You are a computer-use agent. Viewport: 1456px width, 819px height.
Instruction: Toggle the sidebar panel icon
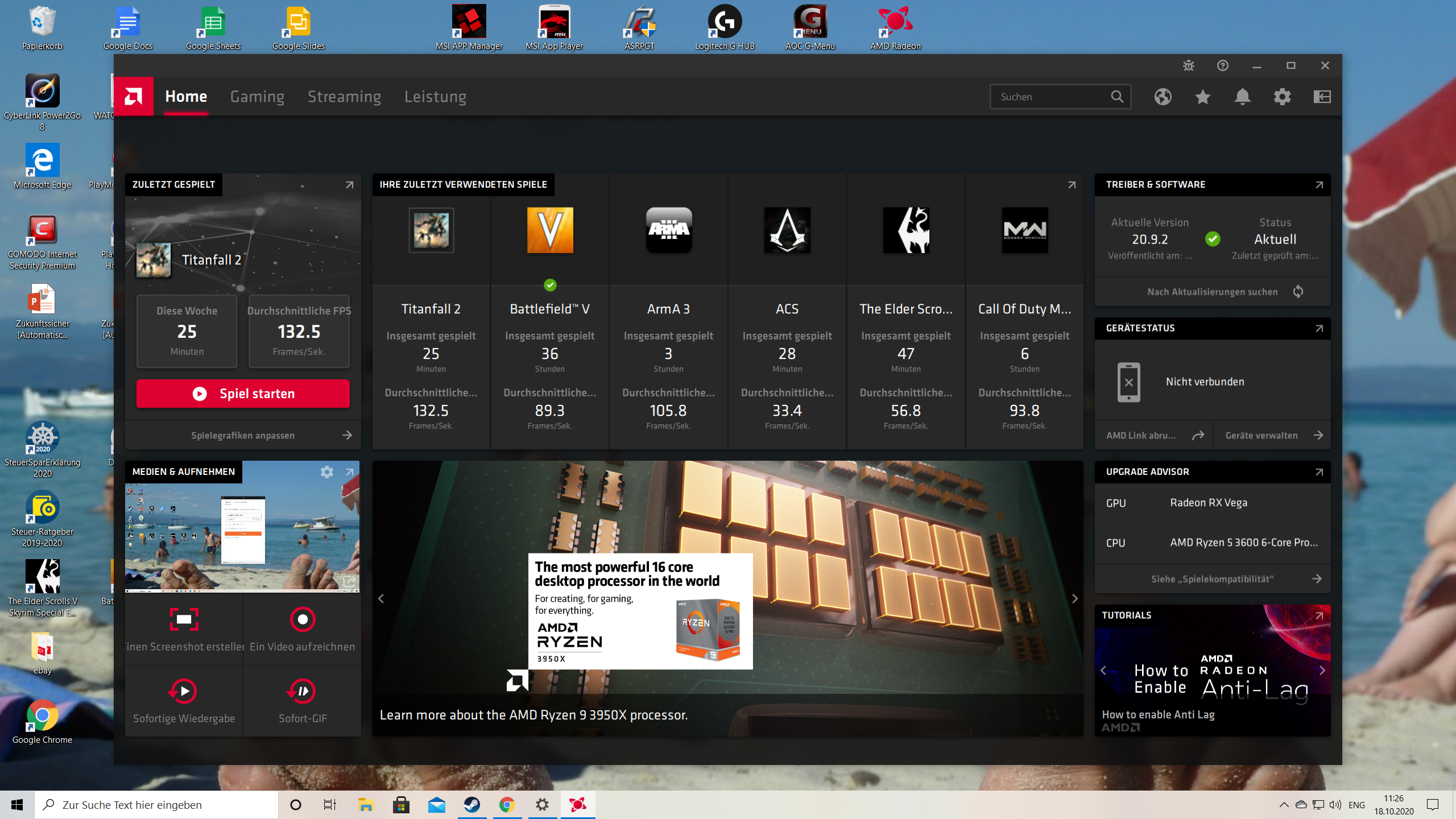point(1322,97)
